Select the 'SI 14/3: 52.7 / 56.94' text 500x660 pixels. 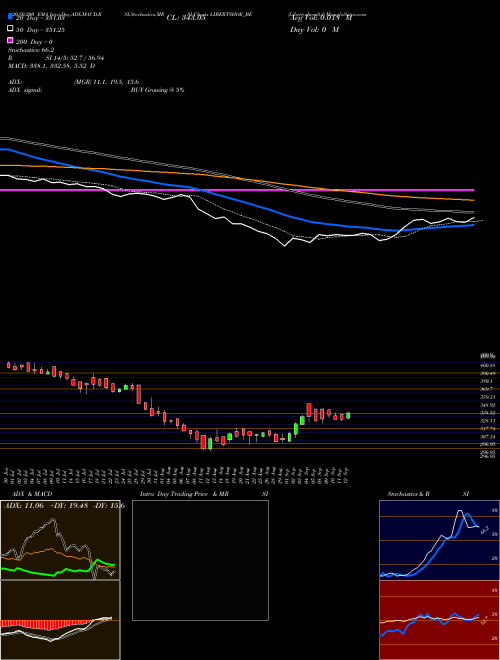(x=74, y=58)
